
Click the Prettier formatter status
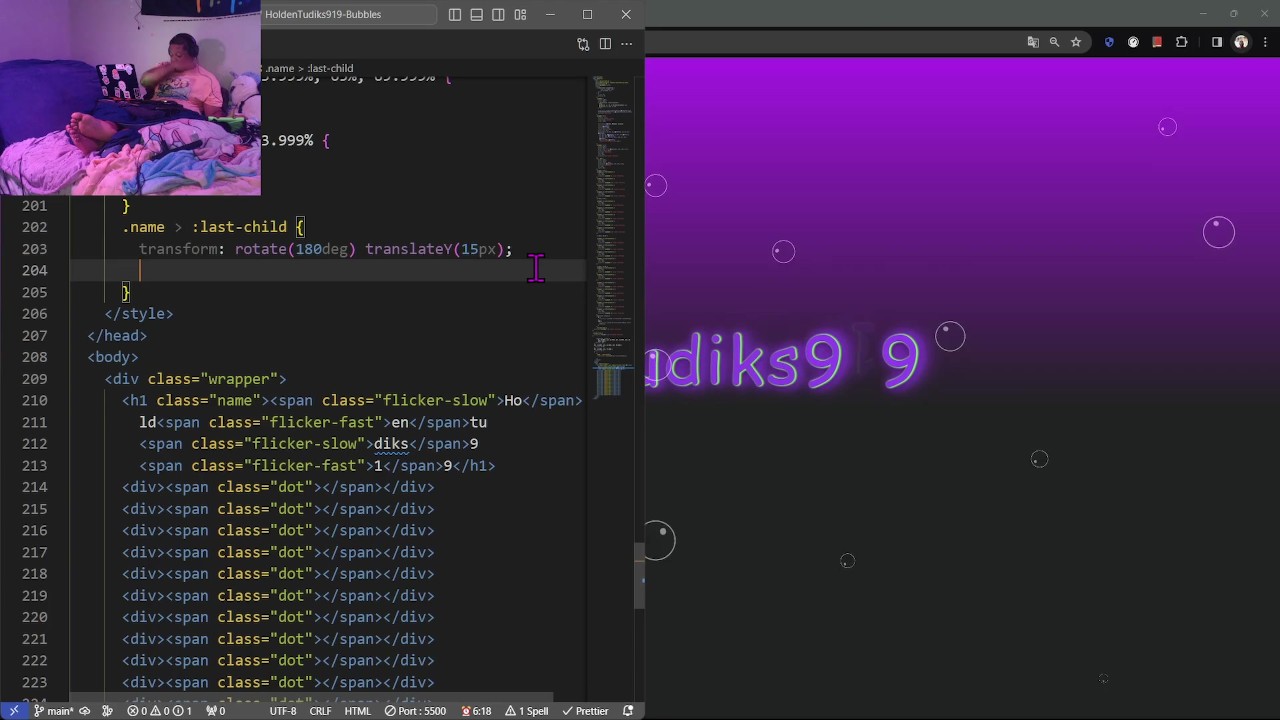tap(585, 711)
